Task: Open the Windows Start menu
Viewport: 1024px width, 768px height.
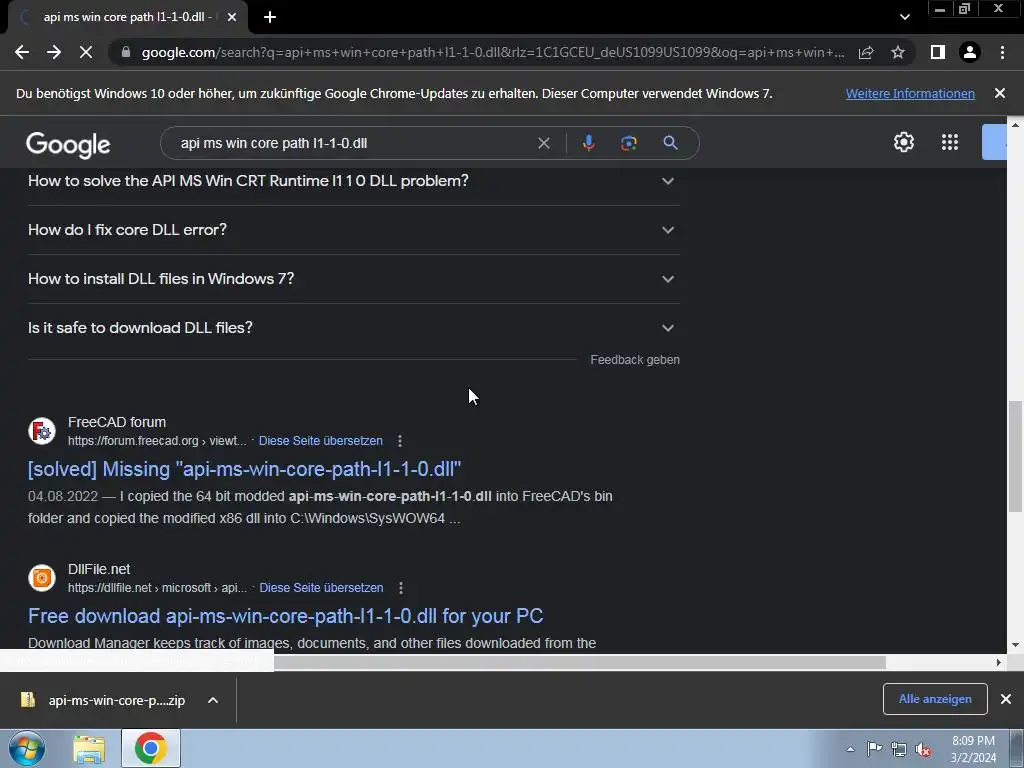Action: [27, 748]
